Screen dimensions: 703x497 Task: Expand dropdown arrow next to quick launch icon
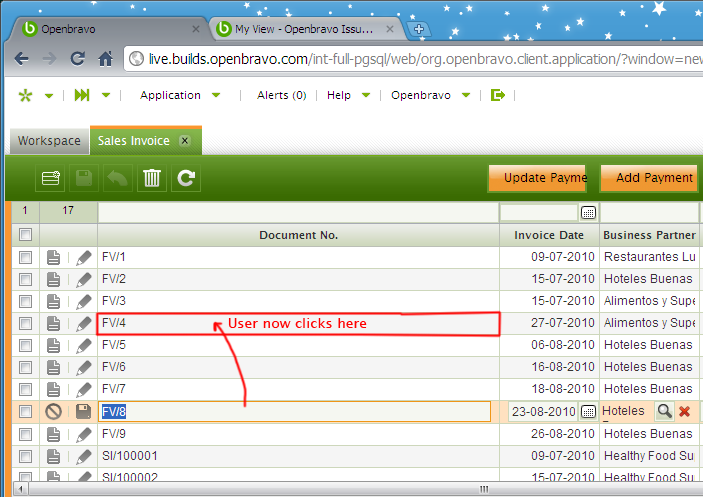(x=106, y=95)
